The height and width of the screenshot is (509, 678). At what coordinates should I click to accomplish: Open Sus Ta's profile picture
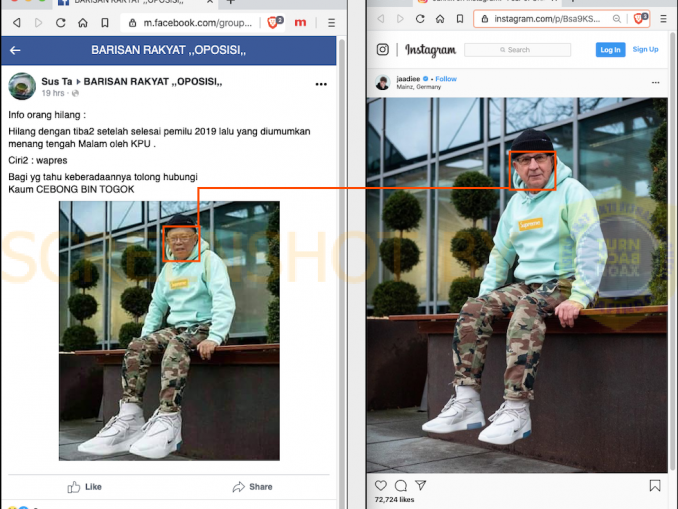click(22, 86)
